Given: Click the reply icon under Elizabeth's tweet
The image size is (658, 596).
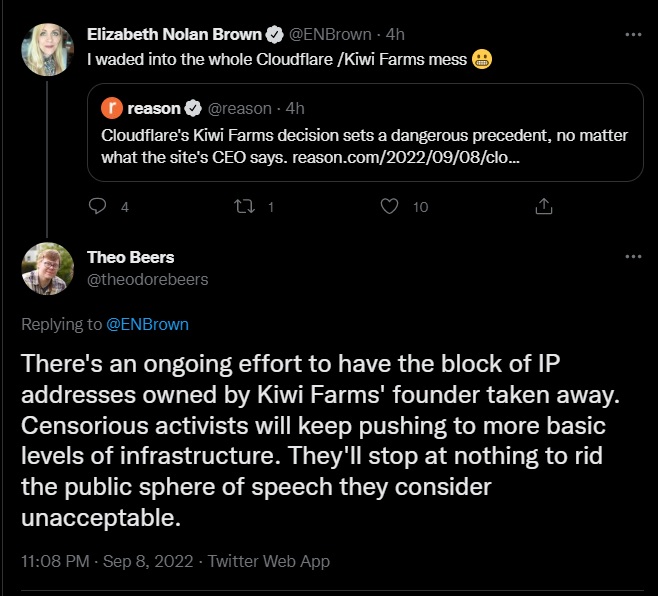Looking at the screenshot, I should tap(98, 206).
